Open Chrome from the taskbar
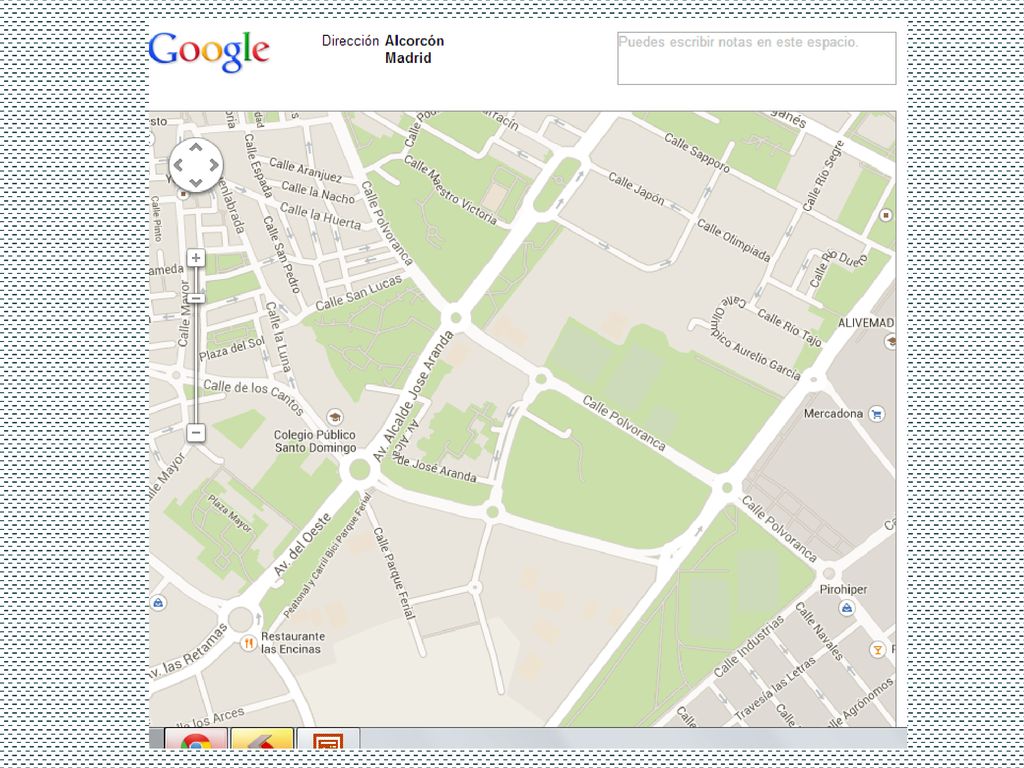This screenshot has width=1024, height=768. coord(196,739)
